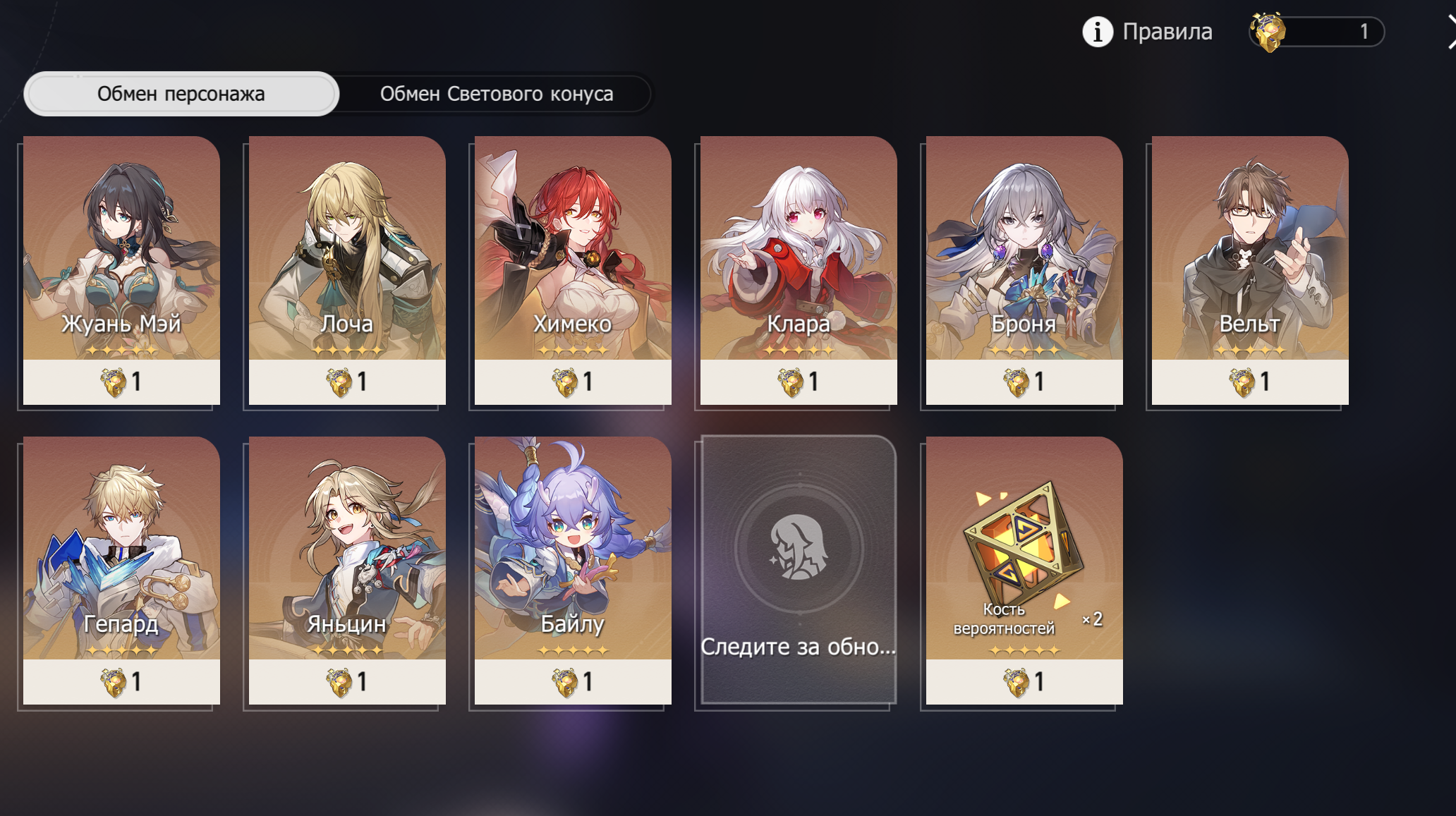Select the Жуань Мэй character card

(x=121, y=270)
